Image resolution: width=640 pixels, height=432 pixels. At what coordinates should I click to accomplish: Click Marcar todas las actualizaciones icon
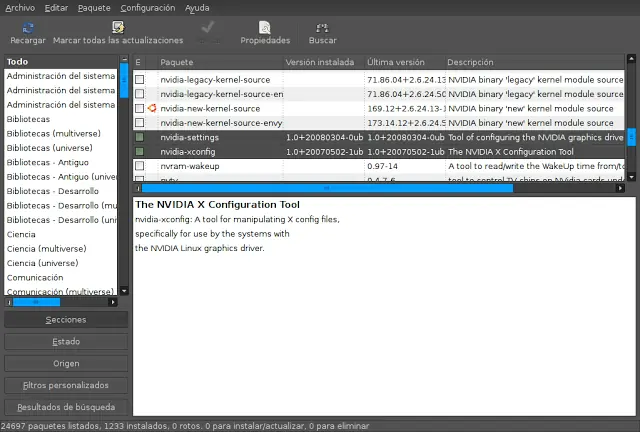point(118,27)
